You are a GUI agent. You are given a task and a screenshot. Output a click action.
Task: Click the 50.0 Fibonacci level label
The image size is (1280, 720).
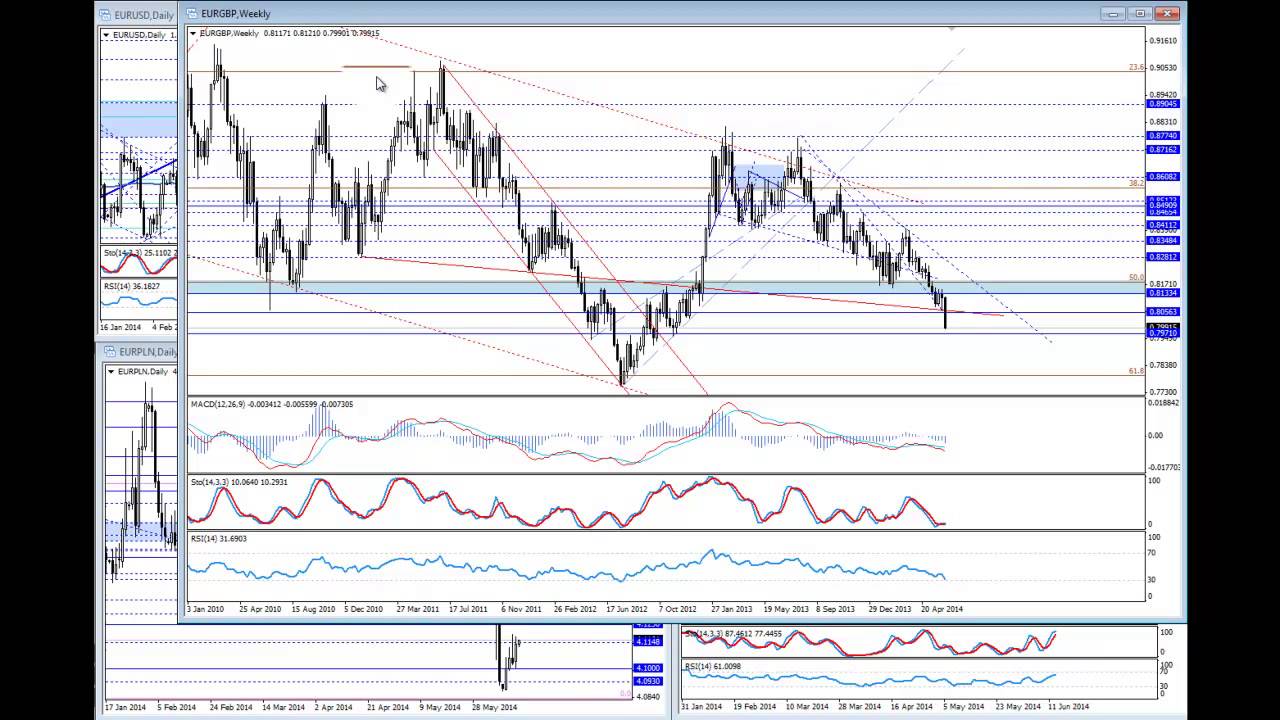(1136, 277)
